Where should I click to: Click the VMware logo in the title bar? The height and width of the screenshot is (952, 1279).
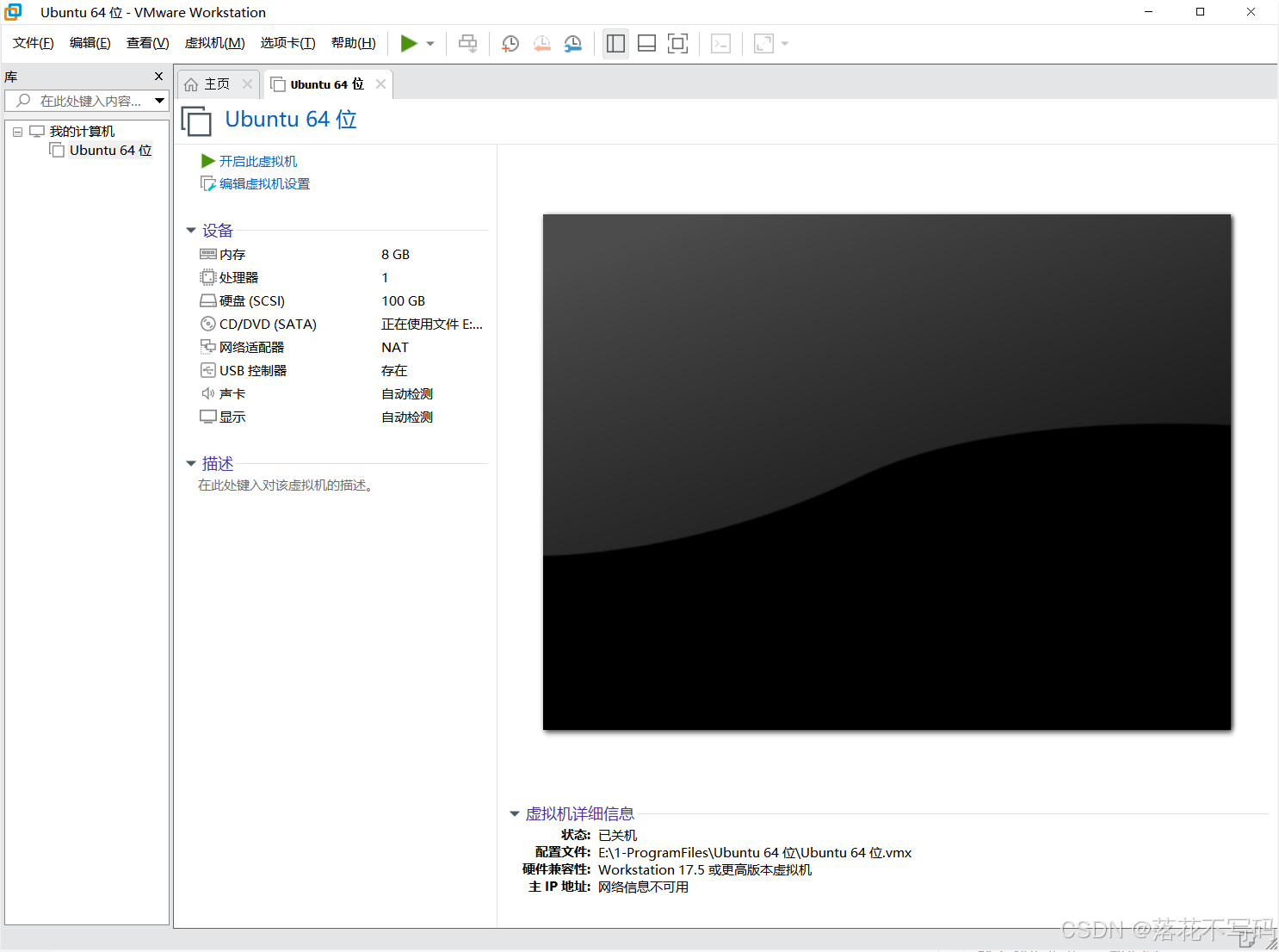(x=13, y=12)
